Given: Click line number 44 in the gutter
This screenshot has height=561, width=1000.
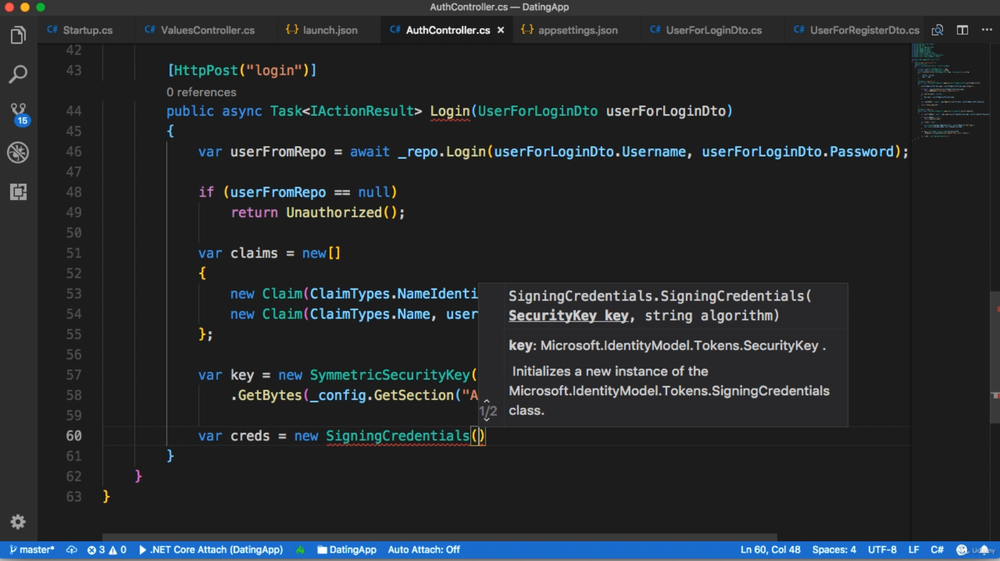Looking at the screenshot, I should [73, 111].
